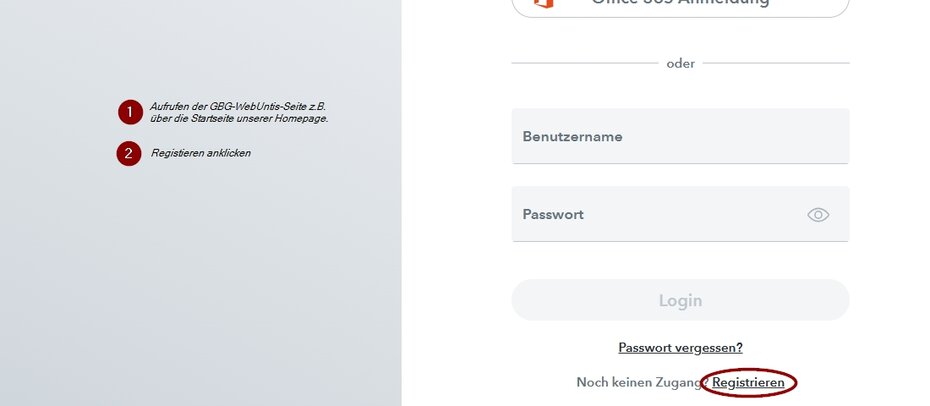Screen dimensions: 930x406
Task: Click the 'Registieren anklicken' instruction text
Action: (200, 153)
